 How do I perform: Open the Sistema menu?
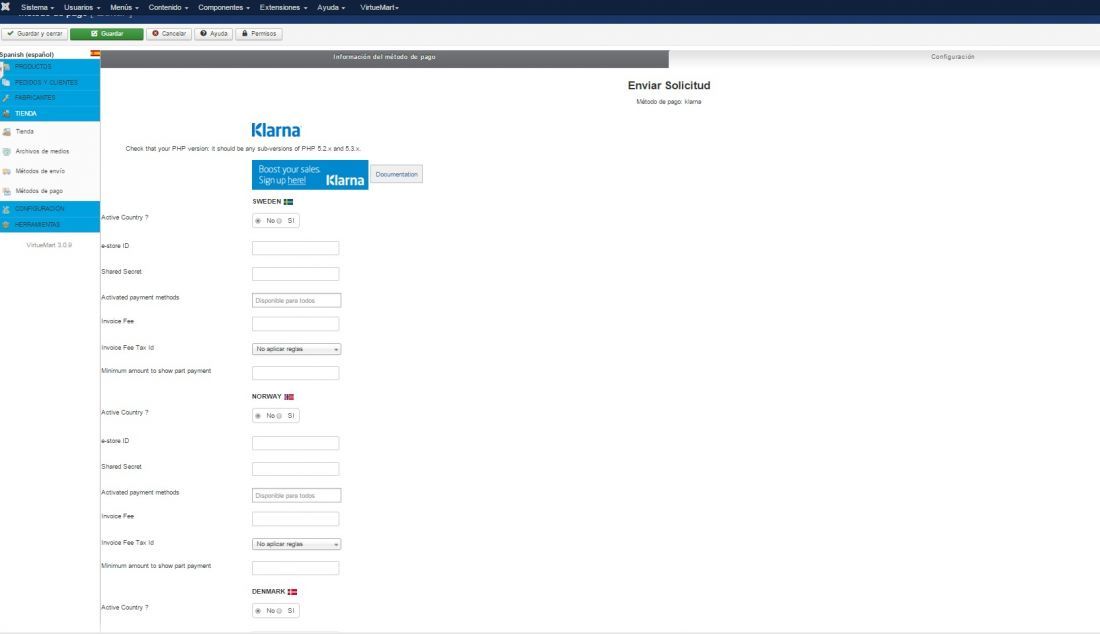click(x=37, y=7)
